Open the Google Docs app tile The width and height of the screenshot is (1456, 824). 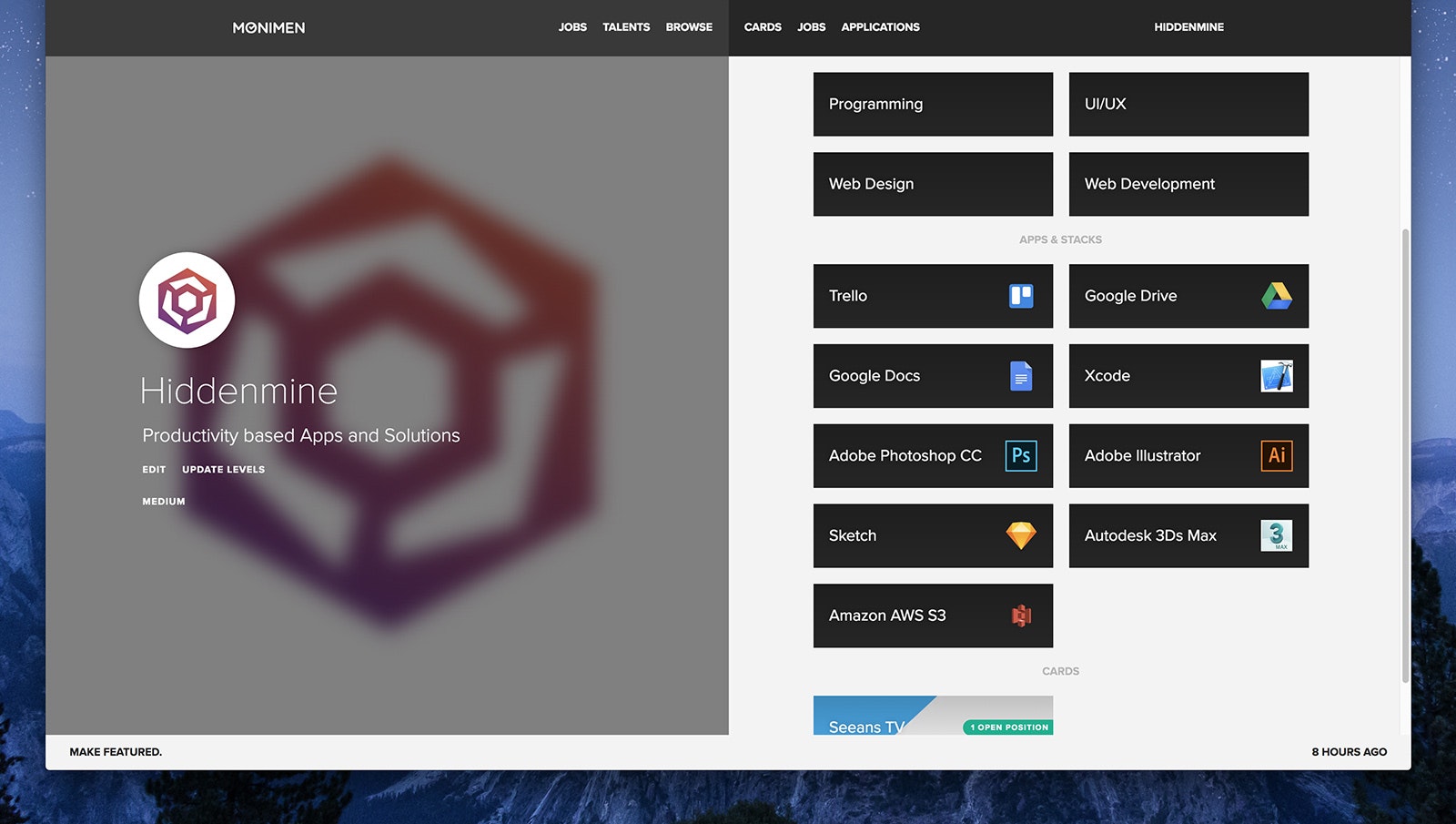933,376
